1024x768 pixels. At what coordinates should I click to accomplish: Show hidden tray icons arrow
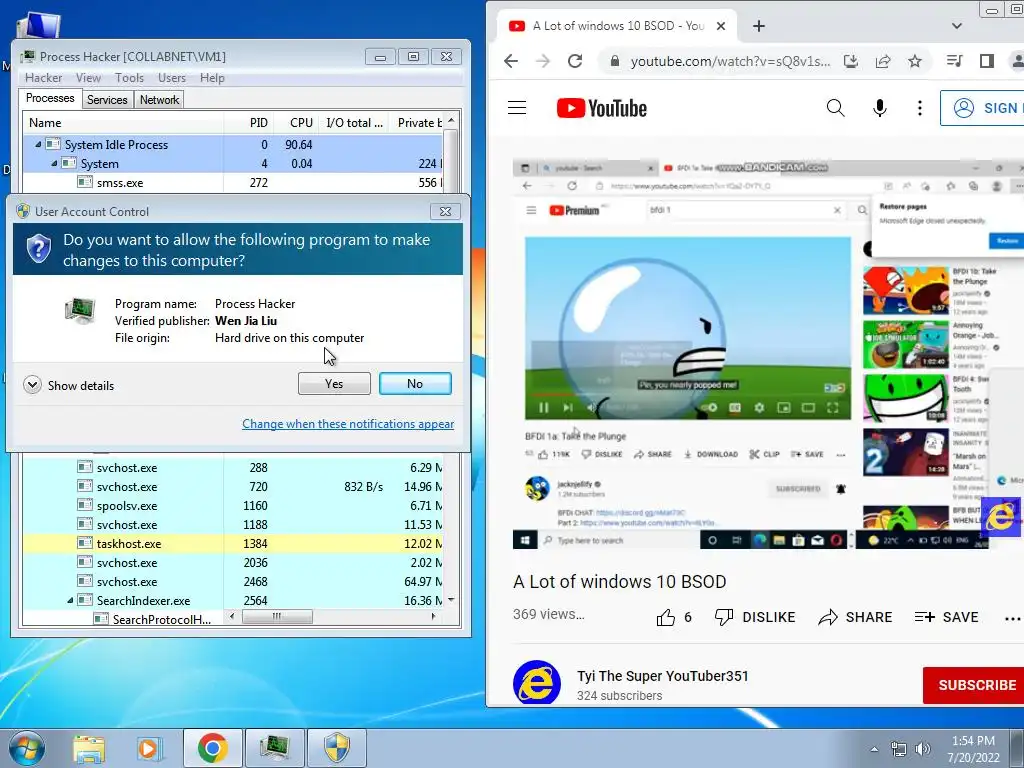point(874,749)
